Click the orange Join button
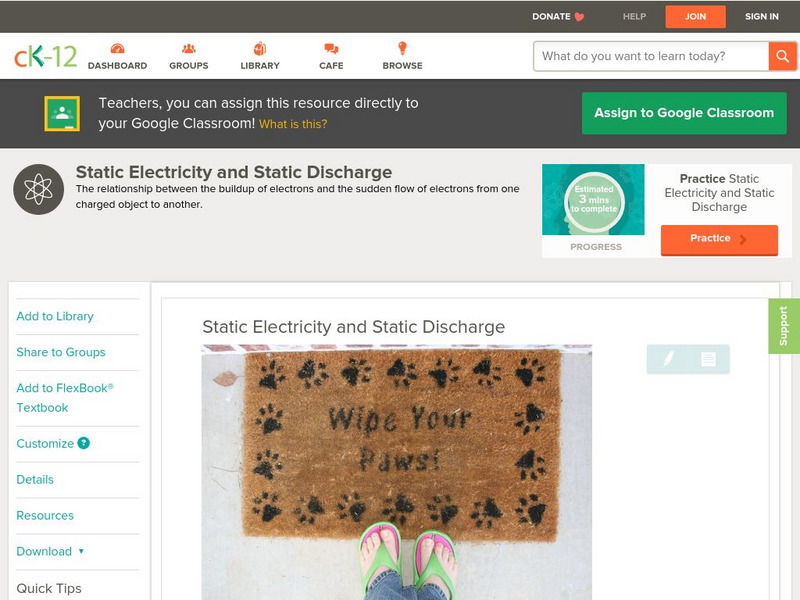The width and height of the screenshot is (800, 600). [x=695, y=17]
